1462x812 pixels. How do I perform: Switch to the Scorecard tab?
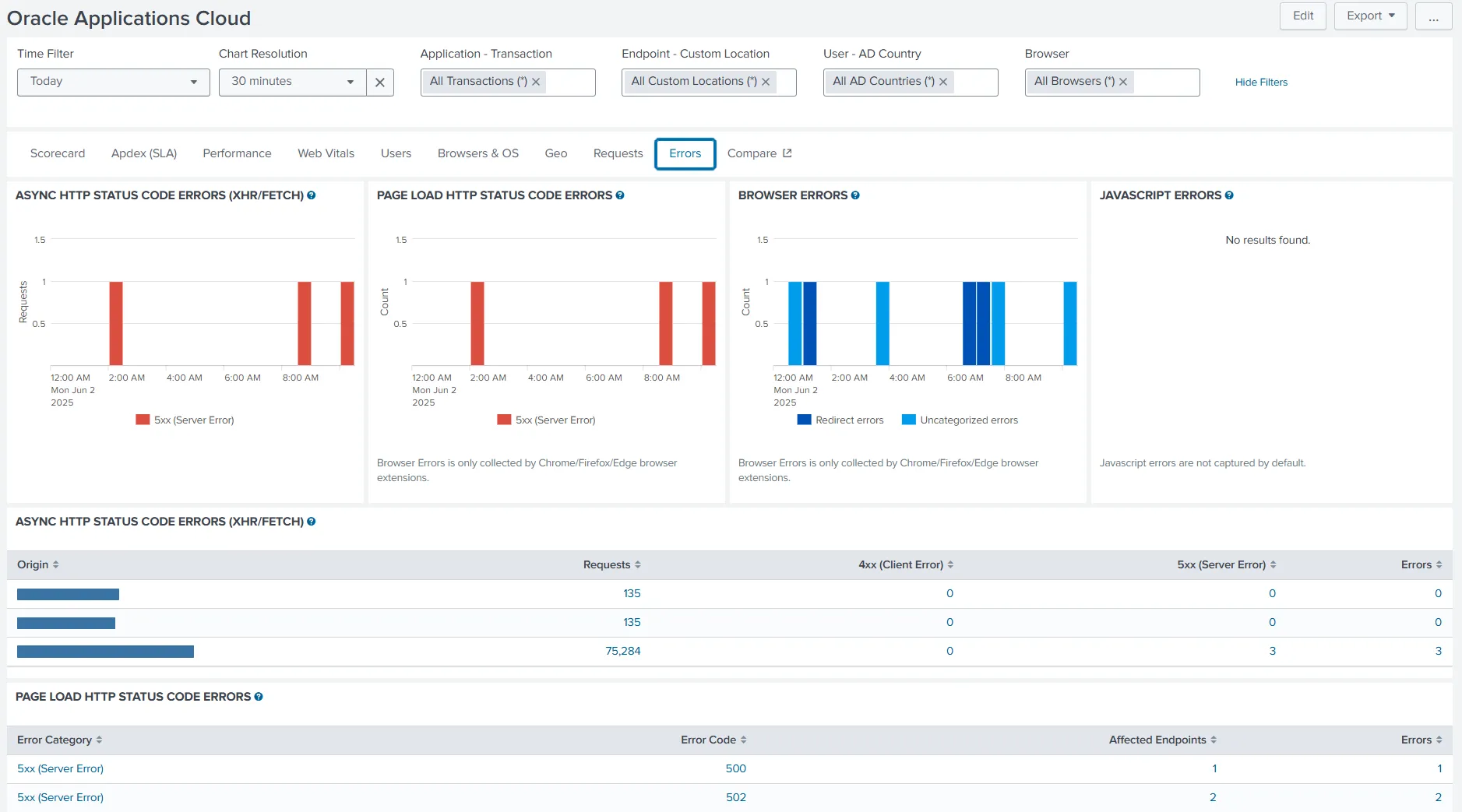pyautogui.click(x=58, y=153)
